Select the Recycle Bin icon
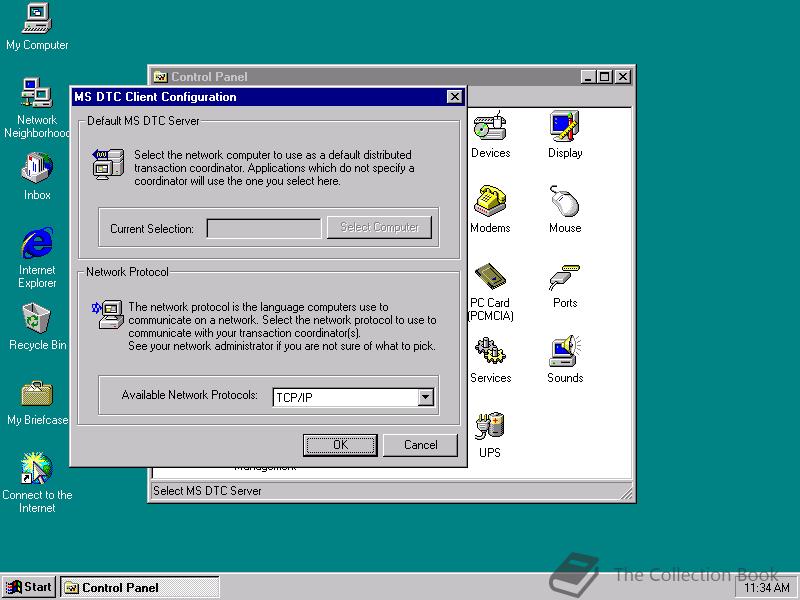The width and height of the screenshot is (800, 600). (37, 327)
